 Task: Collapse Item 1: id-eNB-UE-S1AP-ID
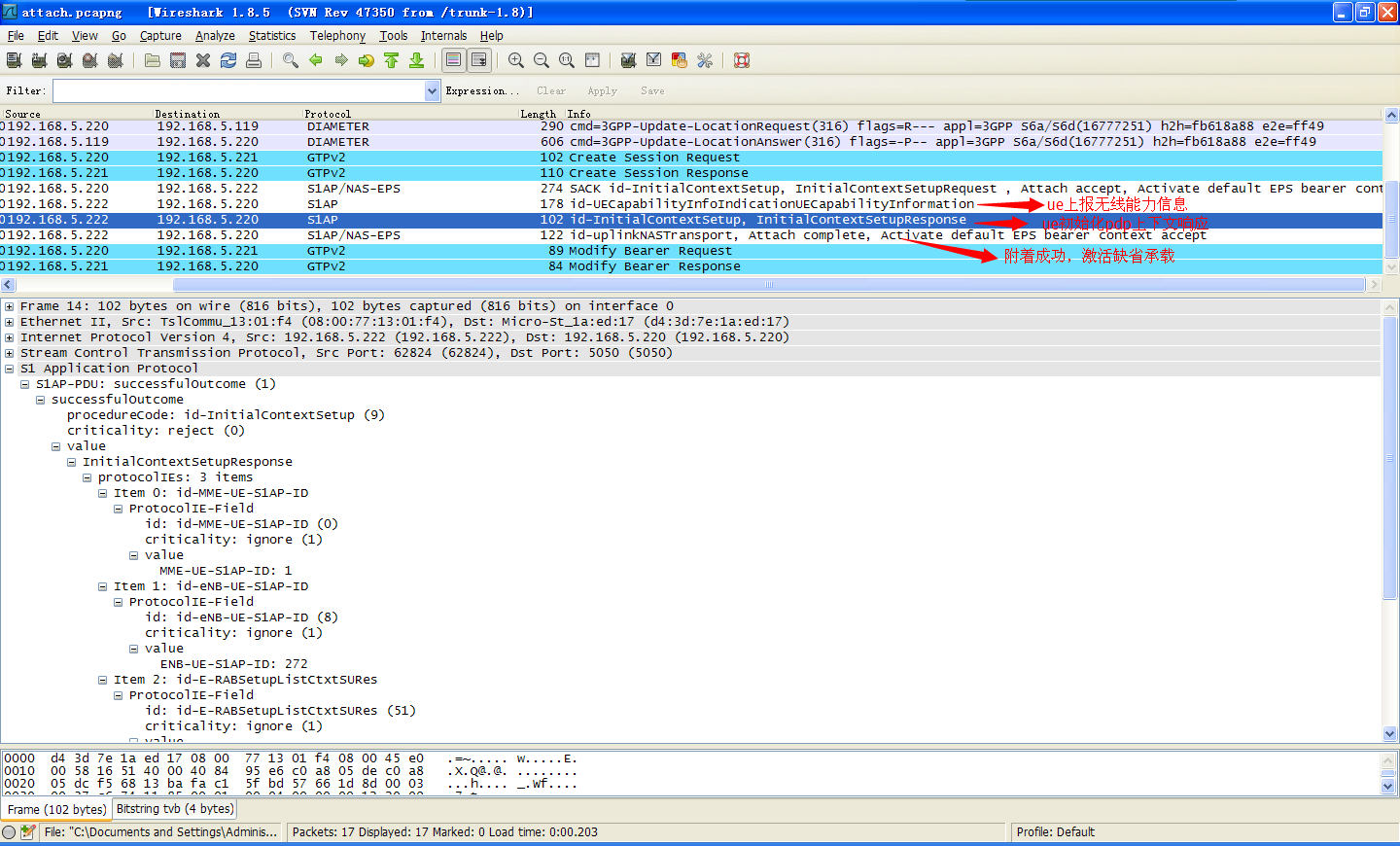coord(103,586)
